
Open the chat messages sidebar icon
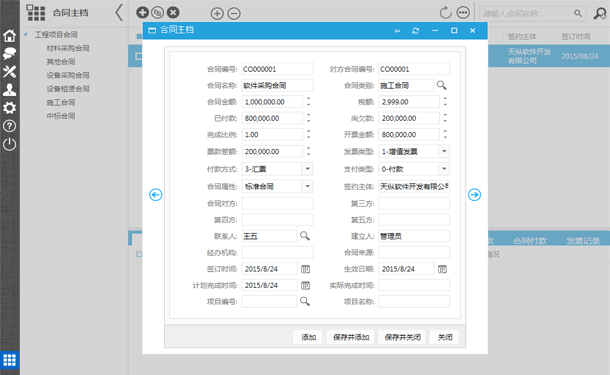(x=9, y=54)
